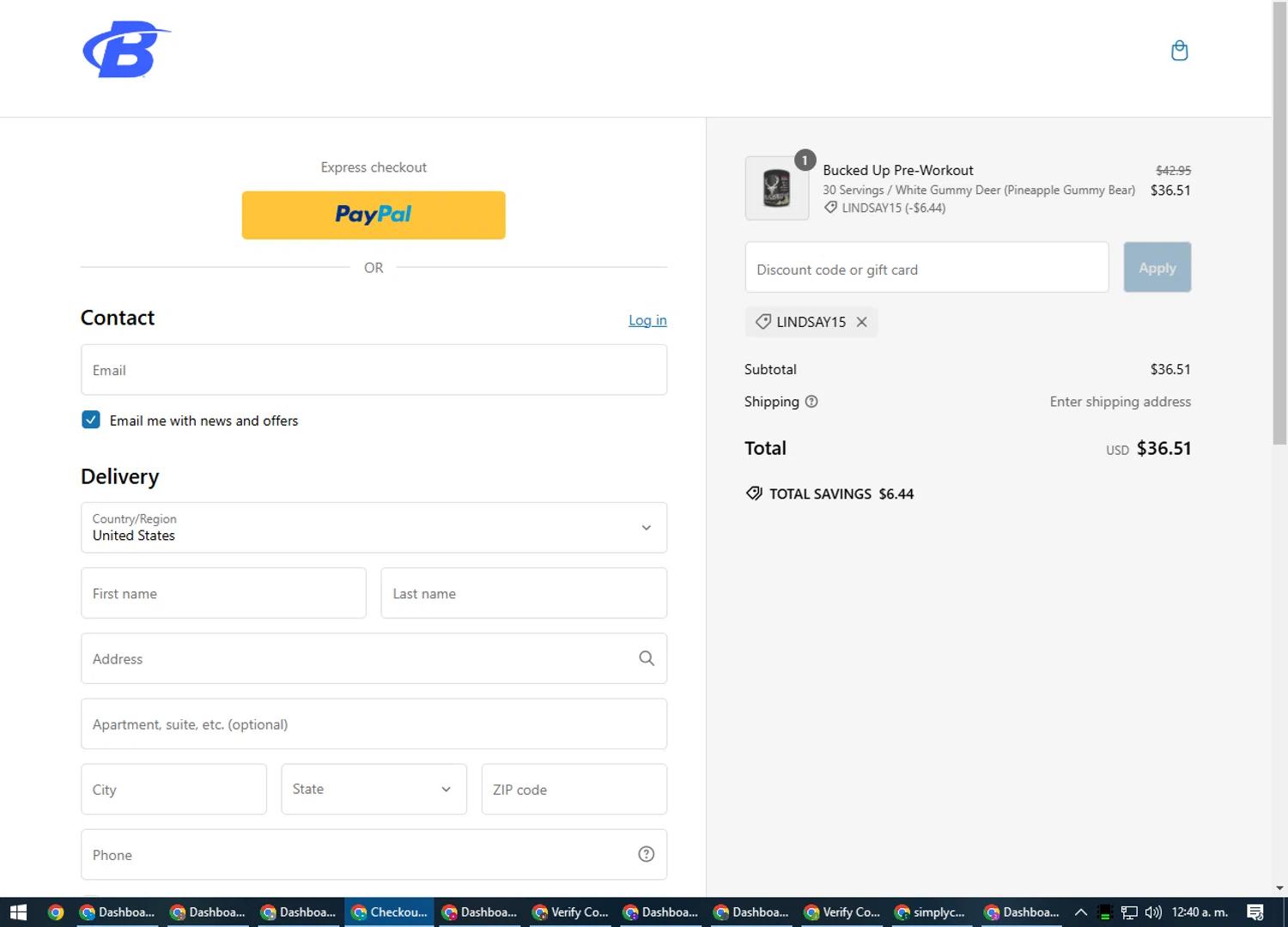This screenshot has height=927, width=1288.
Task: Click the Bucked Up Pre-Workout product name
Action: tap(898, 170)
